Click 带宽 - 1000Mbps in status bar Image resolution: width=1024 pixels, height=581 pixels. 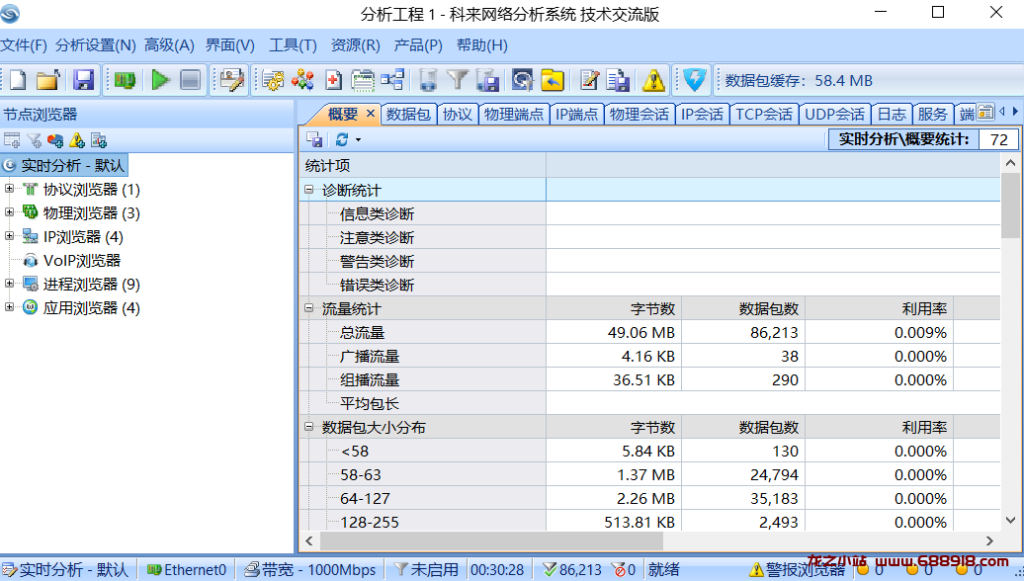point(311,570)
